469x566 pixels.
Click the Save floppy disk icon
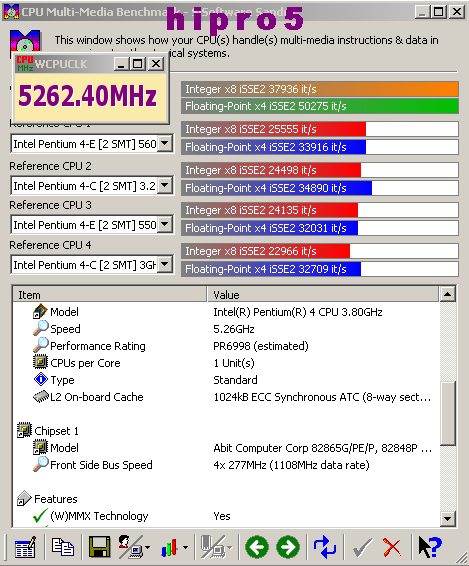click(x=99, y=547)
